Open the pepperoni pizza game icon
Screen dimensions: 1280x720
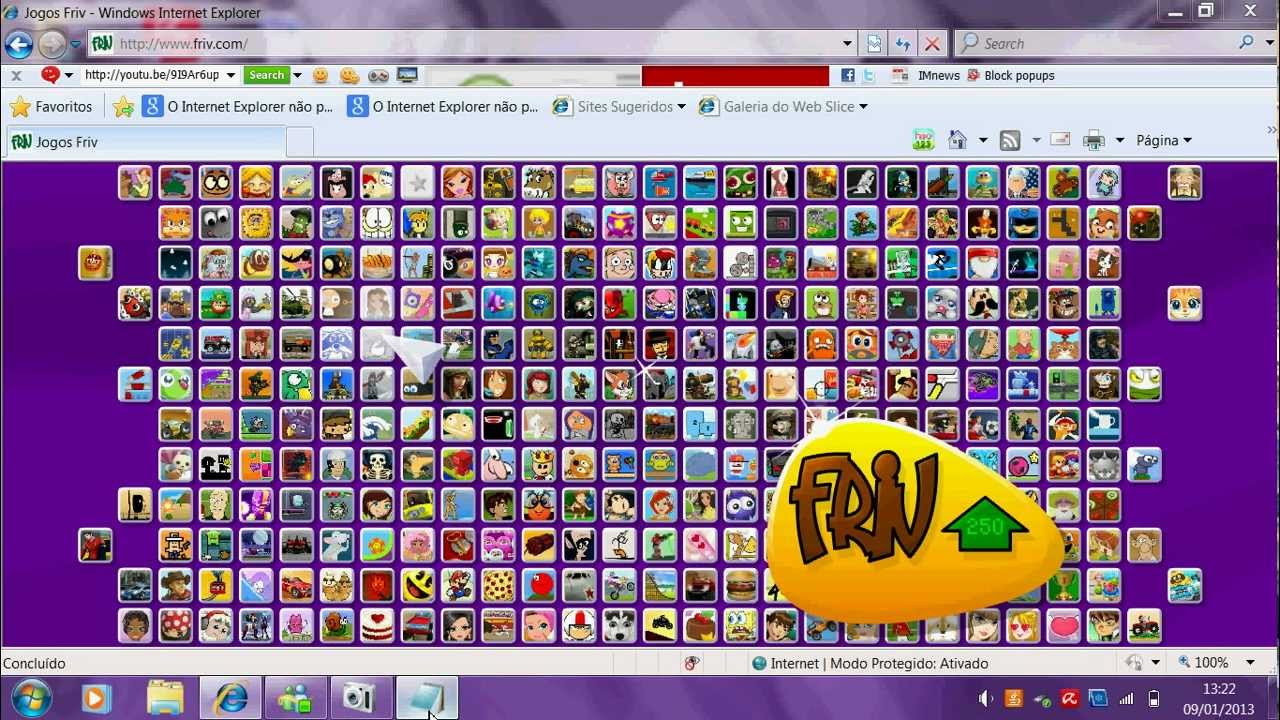point(498,585)
